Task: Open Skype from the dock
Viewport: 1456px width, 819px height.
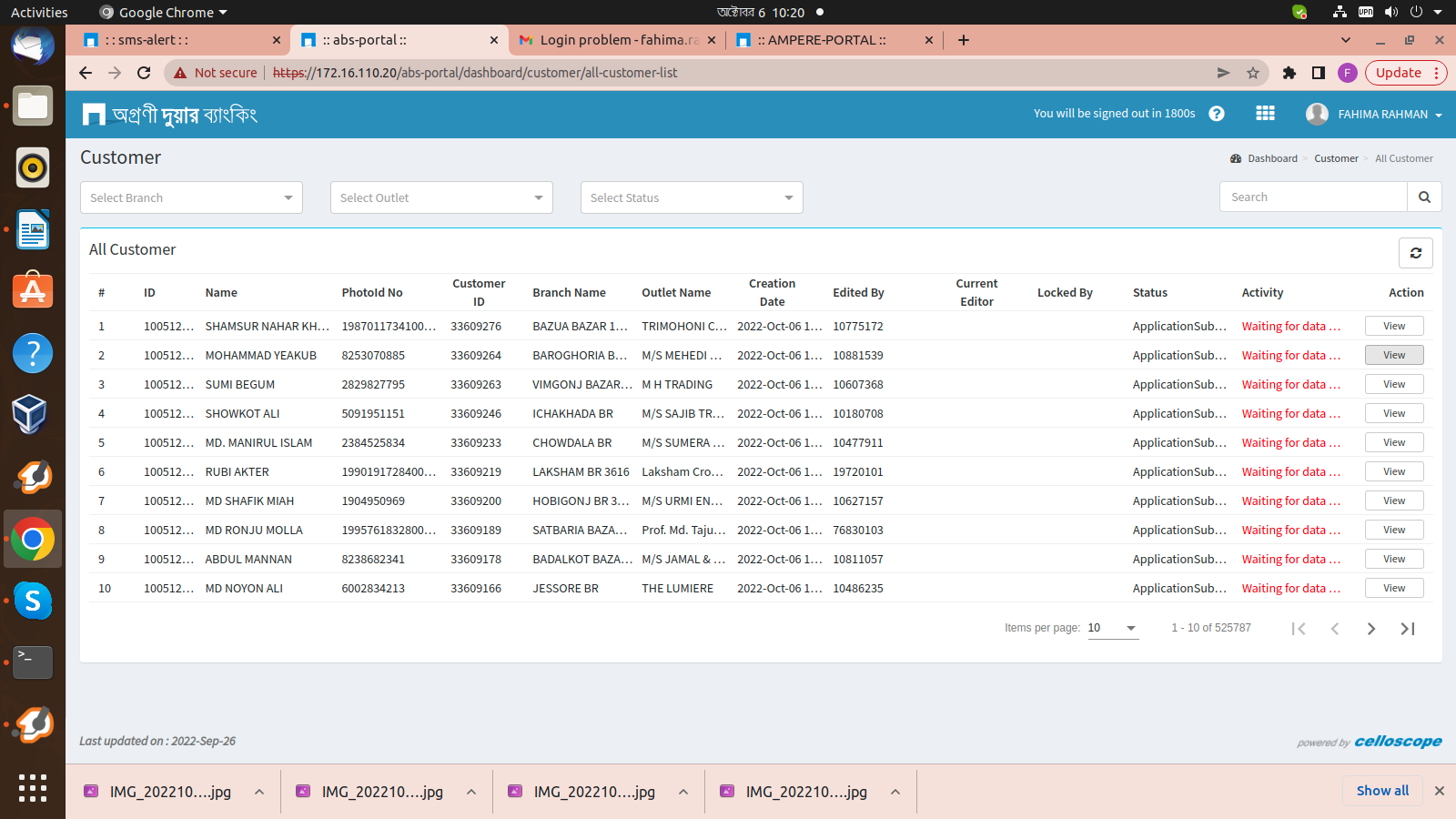Action: [33, 601]
